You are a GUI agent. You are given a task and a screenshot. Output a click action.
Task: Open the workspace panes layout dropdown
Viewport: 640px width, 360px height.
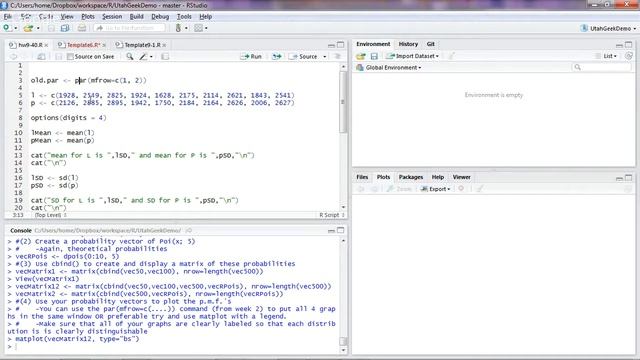201,28
